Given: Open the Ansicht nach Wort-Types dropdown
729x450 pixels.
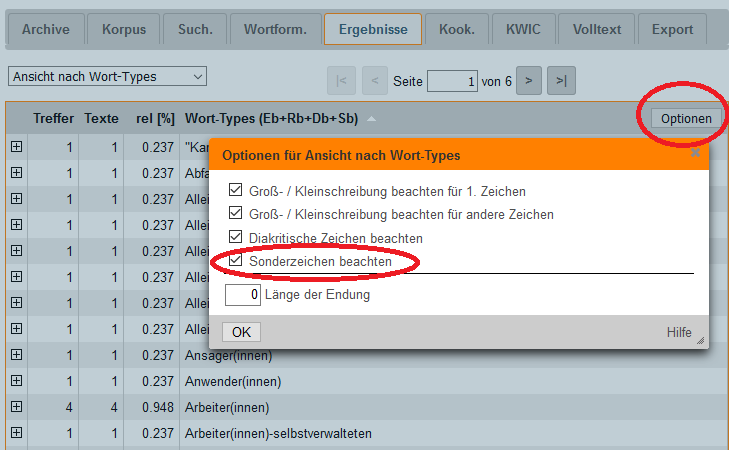Looking at the screenshot, I should tap(107, 76).
